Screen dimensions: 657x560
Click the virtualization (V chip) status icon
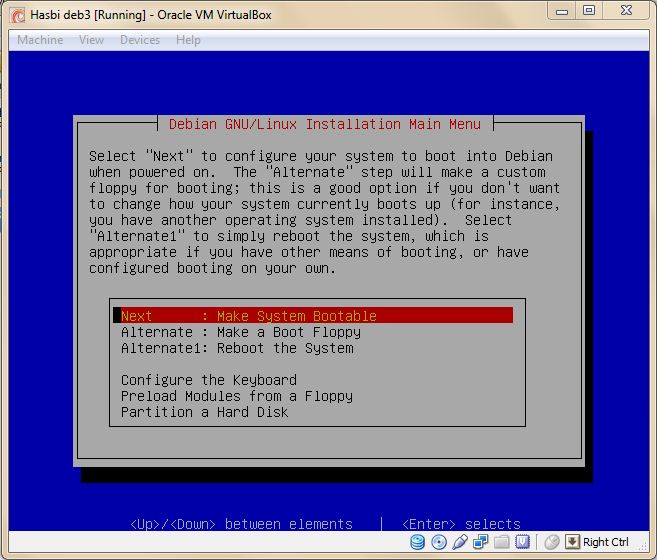point(522,542)
